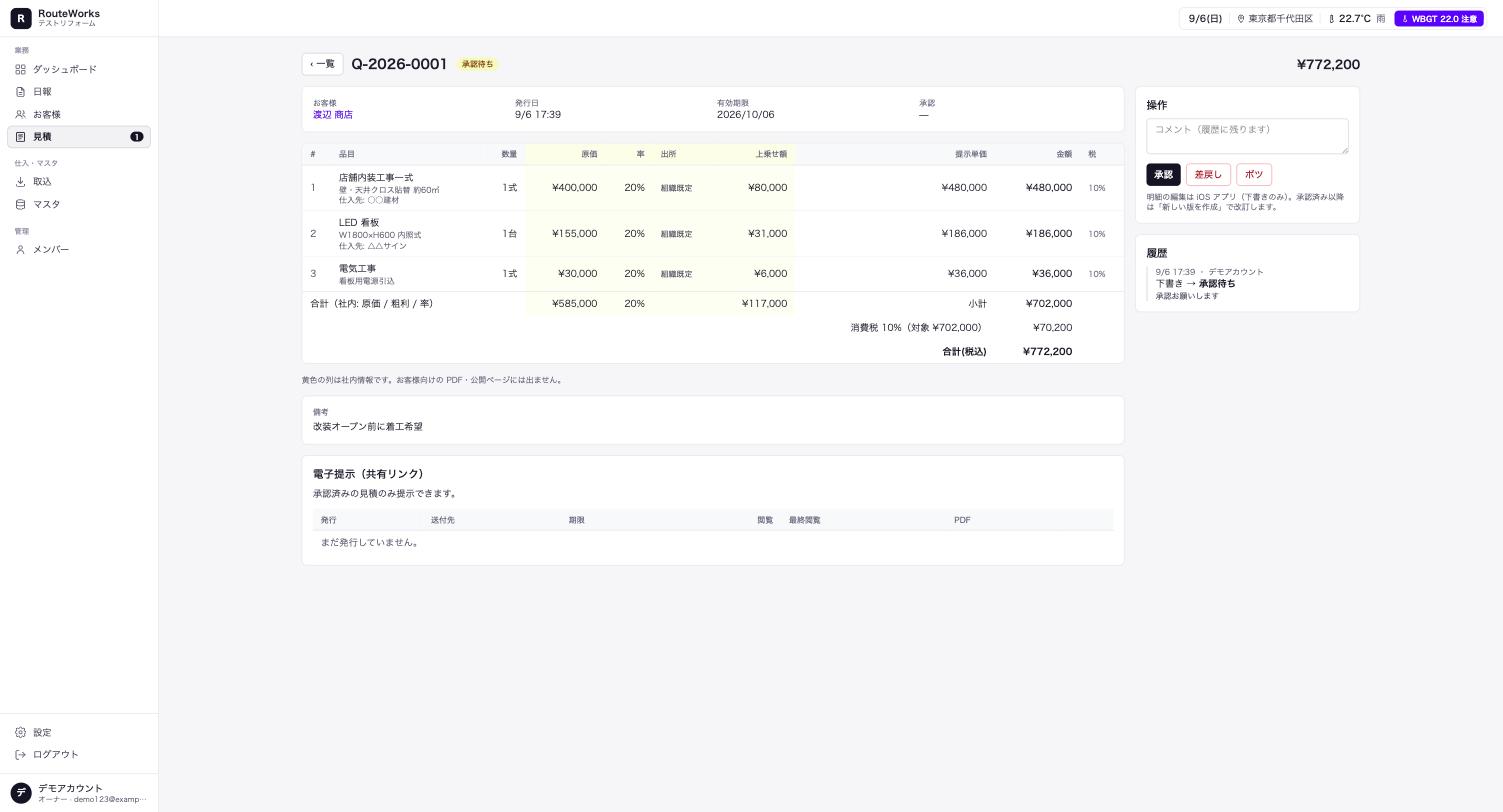Viewport: 1503px width, 812px height.
Task: Go to 日報 in the sidebar
Action: (79, 92)
